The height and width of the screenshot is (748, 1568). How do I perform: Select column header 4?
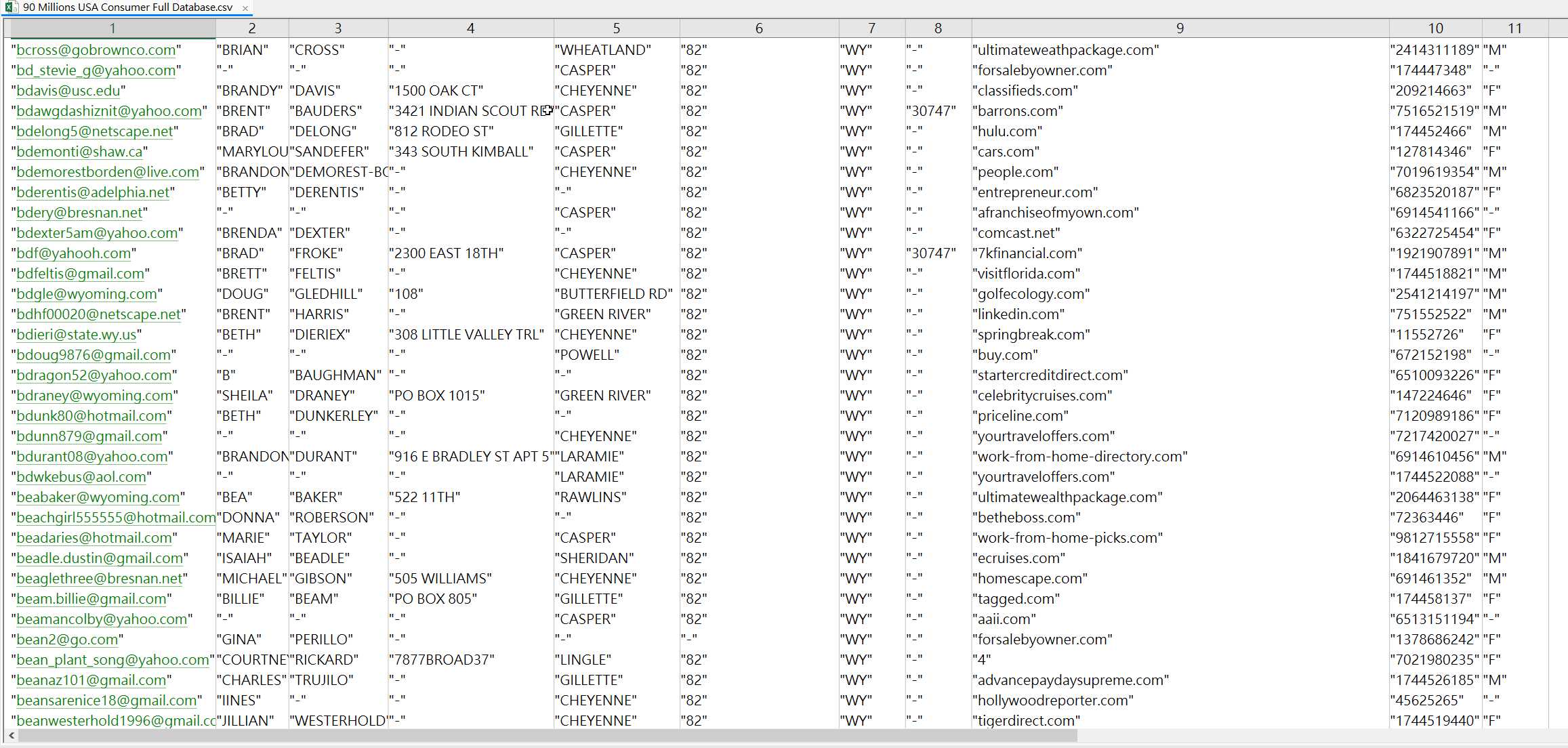(x=471, y=28)
